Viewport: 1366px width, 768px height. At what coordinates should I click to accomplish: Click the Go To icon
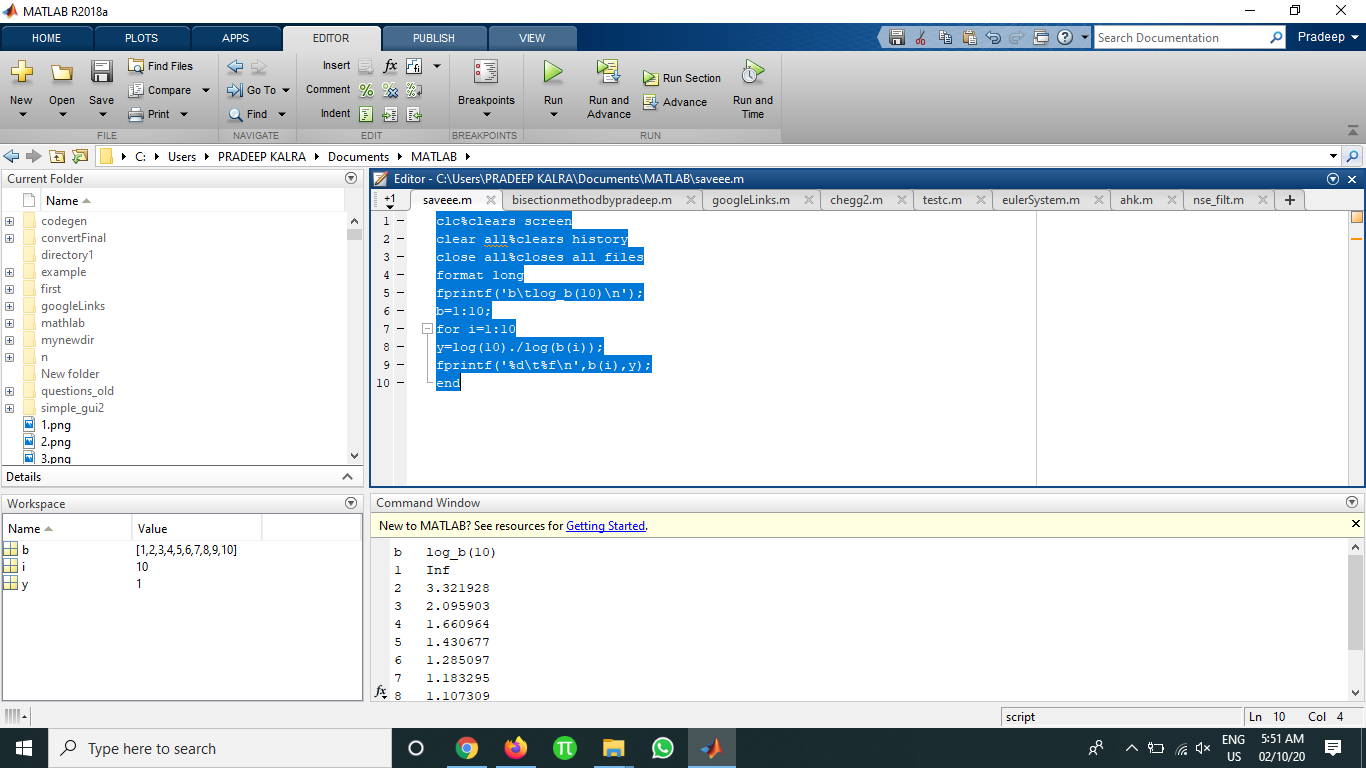click(x=236, y=90)
